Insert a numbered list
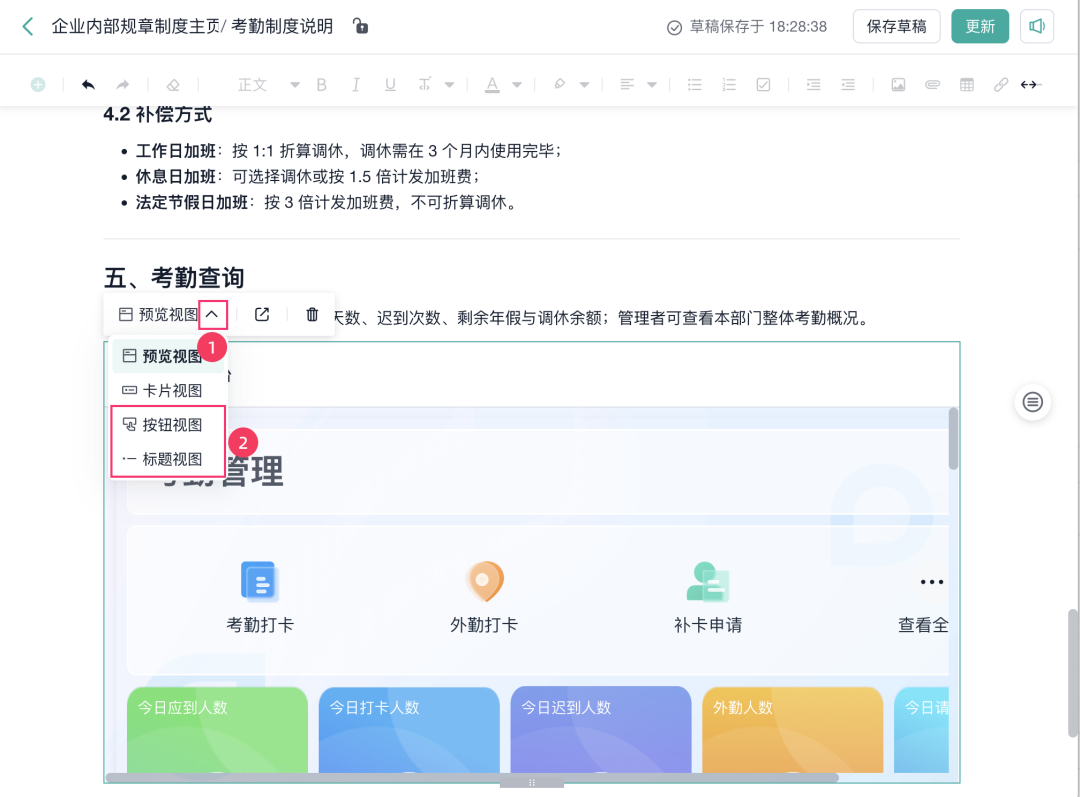The width and height of the screenshot is (1080, 797). pyautogui.click(x=729, y=85)
